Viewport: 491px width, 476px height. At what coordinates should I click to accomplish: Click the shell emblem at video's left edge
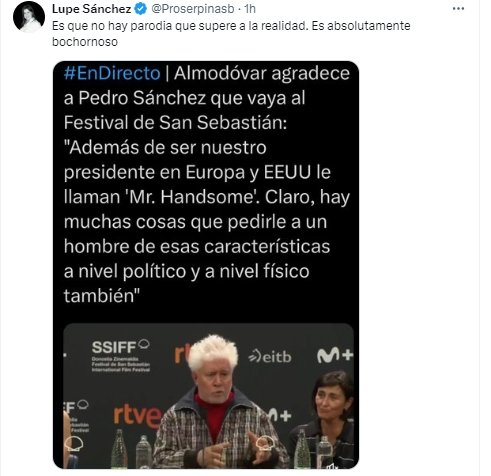pos(73,443)
